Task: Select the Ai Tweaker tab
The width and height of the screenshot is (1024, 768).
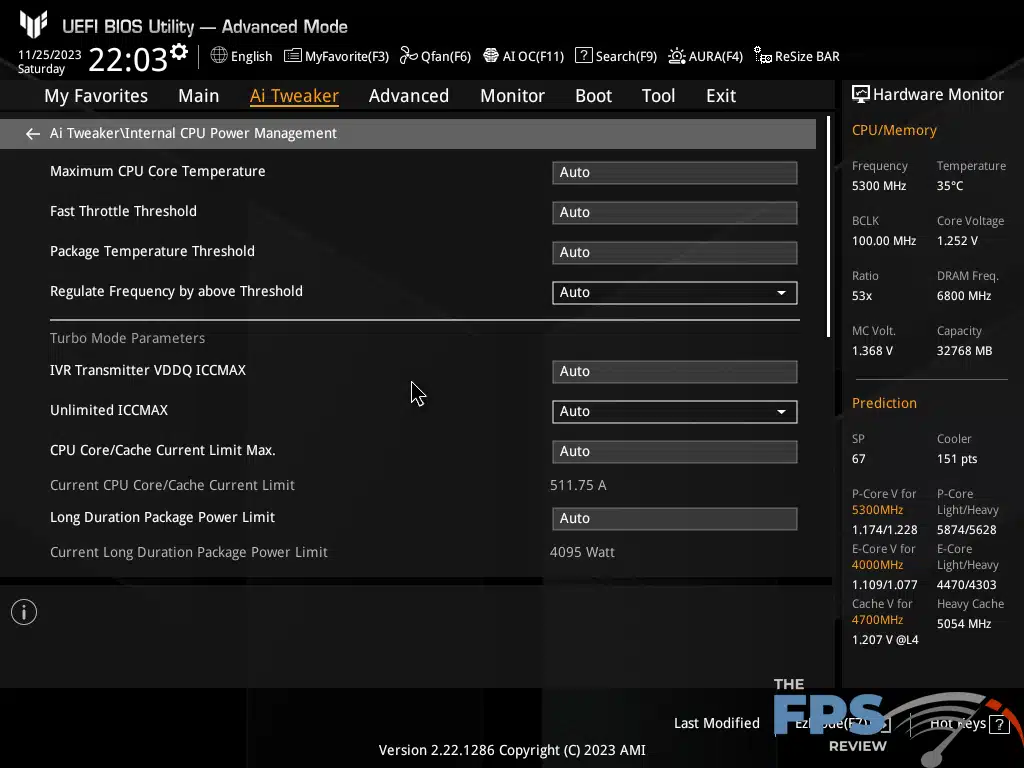Action: click(x=295, y=96)
